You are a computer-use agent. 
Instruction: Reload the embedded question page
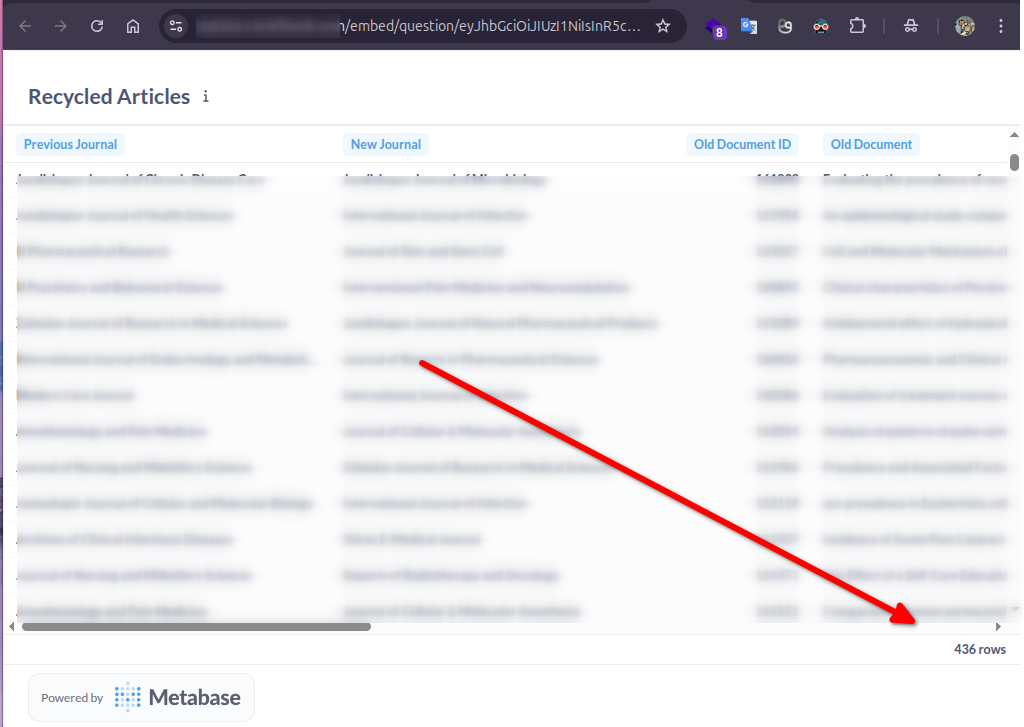click(96, 26)
